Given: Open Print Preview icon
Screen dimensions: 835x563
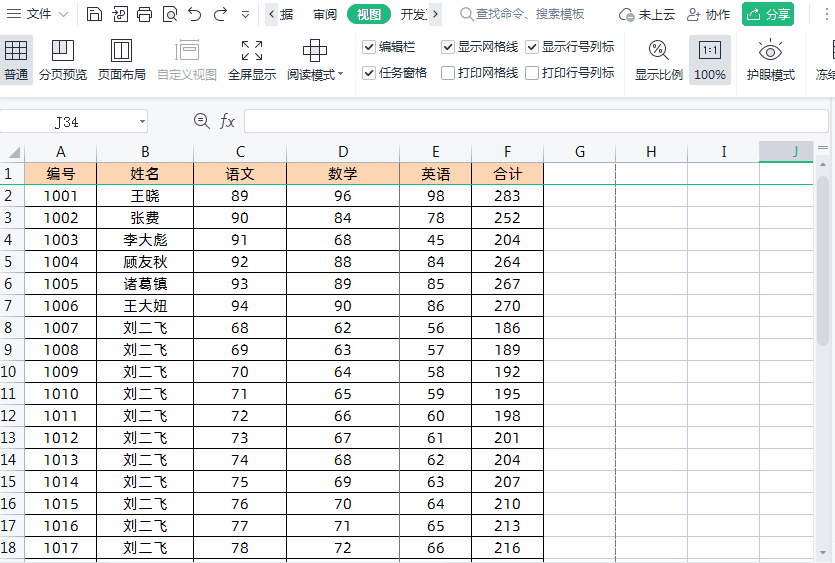Looking at the screenshot, I should [170, 14].
